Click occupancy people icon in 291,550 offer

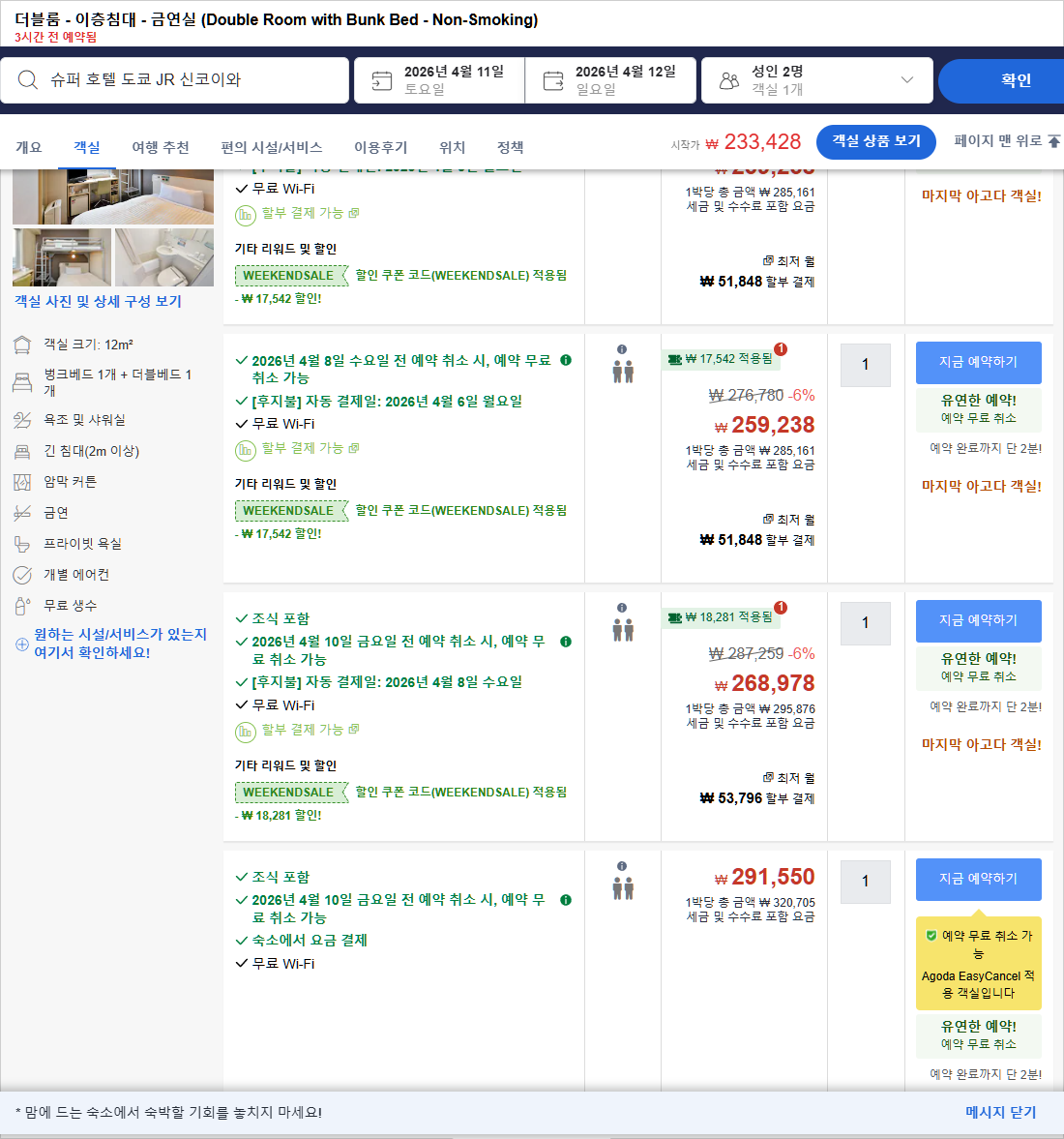[x=622, y=887]
